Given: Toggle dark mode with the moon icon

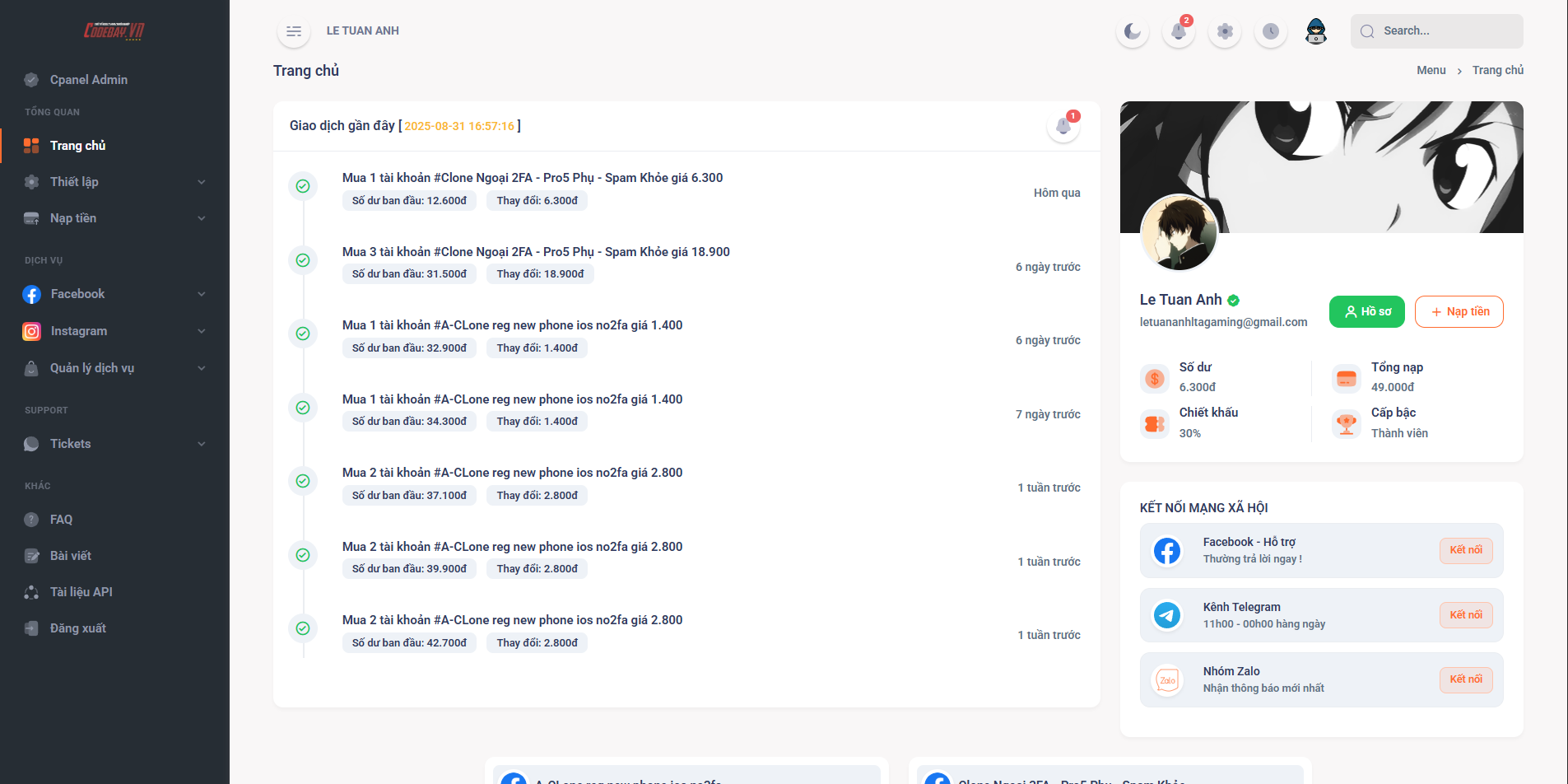Looking at the screenshot, I should pyautogui.click(x=1133, y=31).
